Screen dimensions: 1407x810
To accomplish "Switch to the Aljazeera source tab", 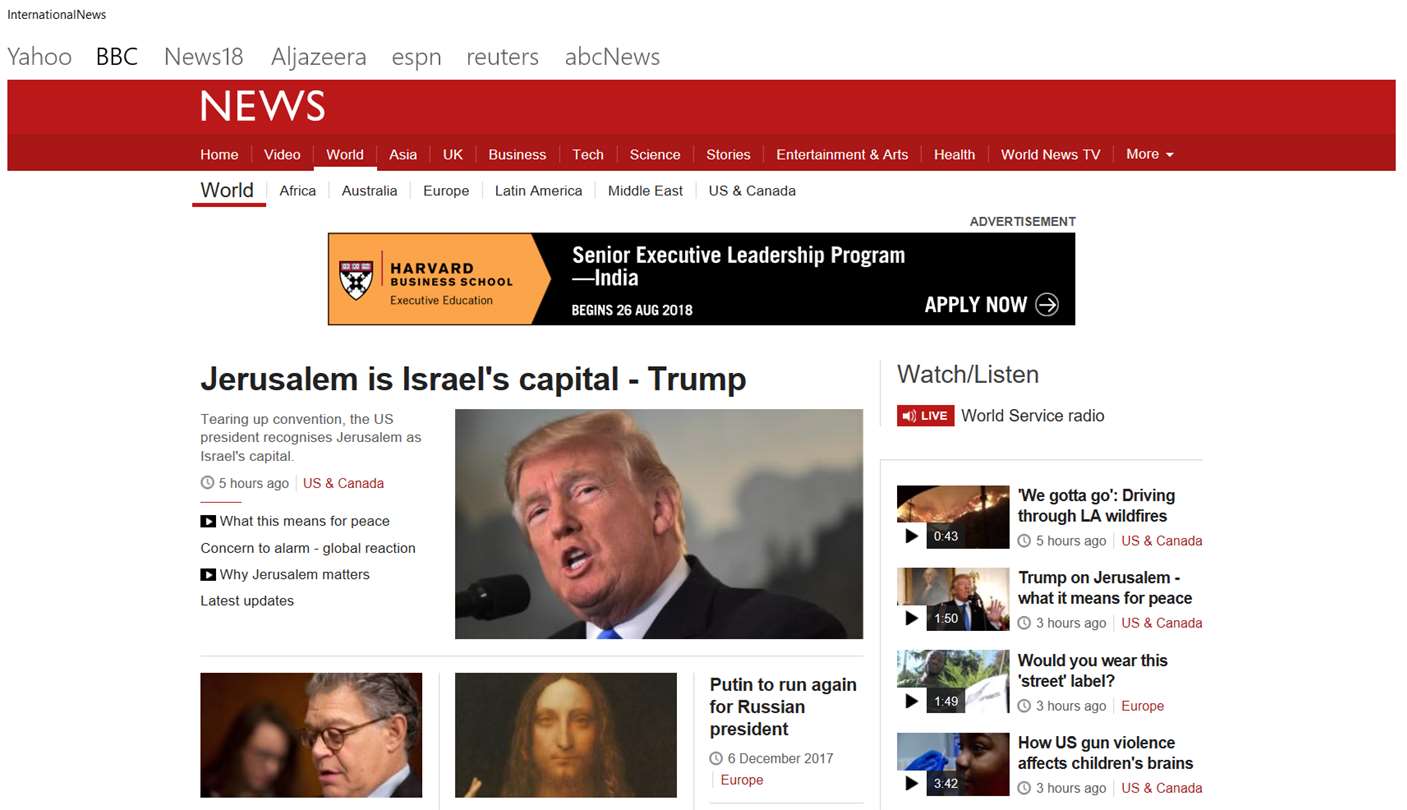I will 318,57.
